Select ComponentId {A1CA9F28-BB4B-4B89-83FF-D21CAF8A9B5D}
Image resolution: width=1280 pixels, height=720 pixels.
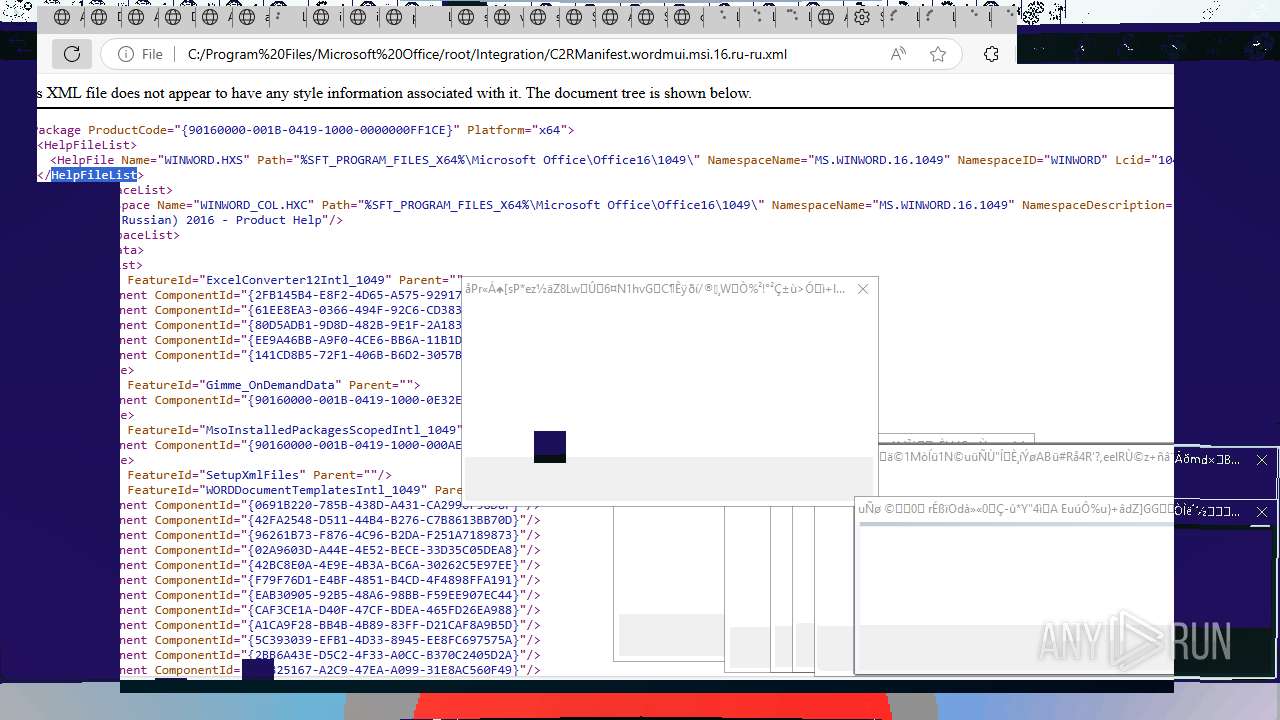tap(384, 625)
